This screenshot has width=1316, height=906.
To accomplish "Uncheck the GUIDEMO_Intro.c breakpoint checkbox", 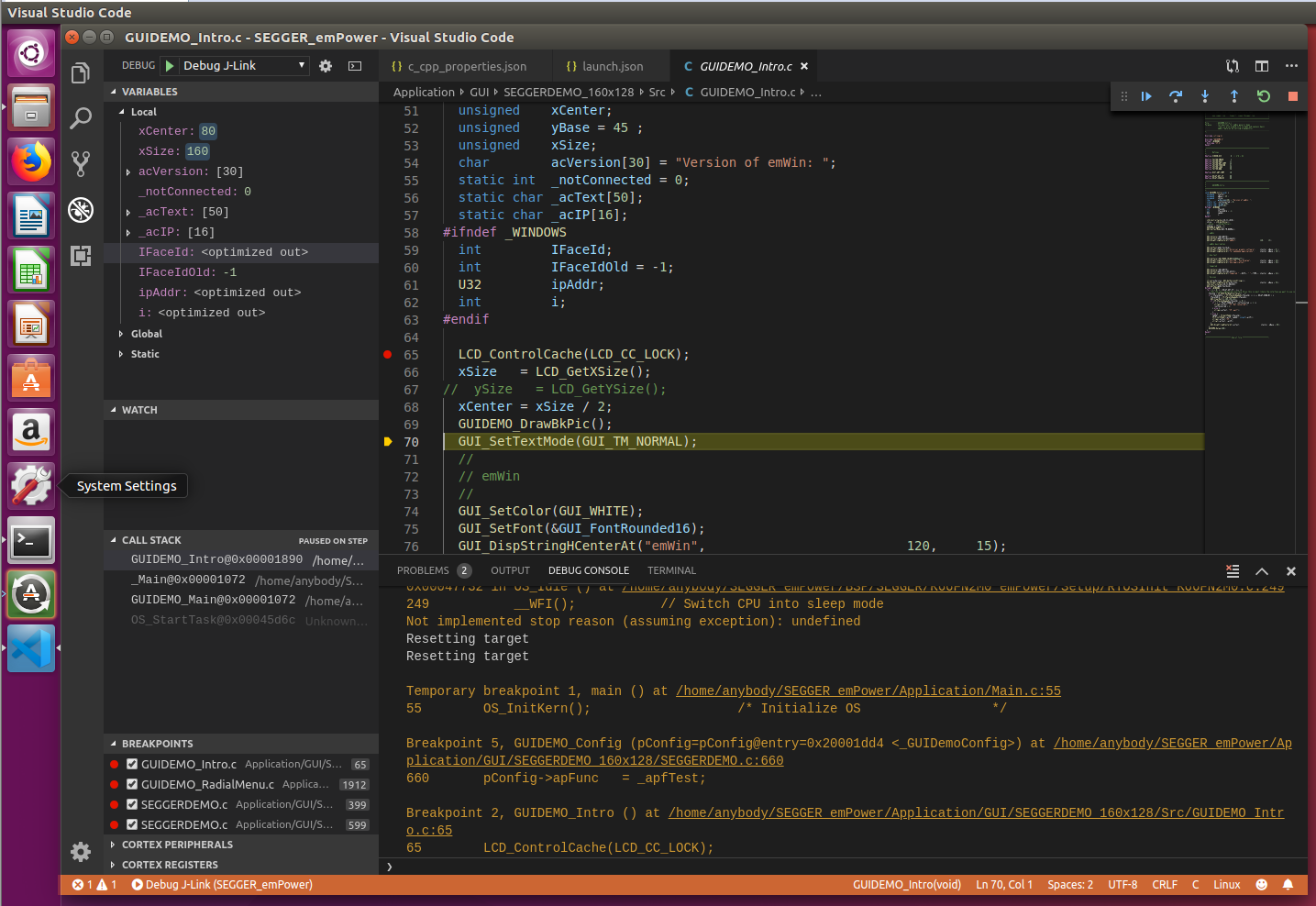I will pos(132,764).
